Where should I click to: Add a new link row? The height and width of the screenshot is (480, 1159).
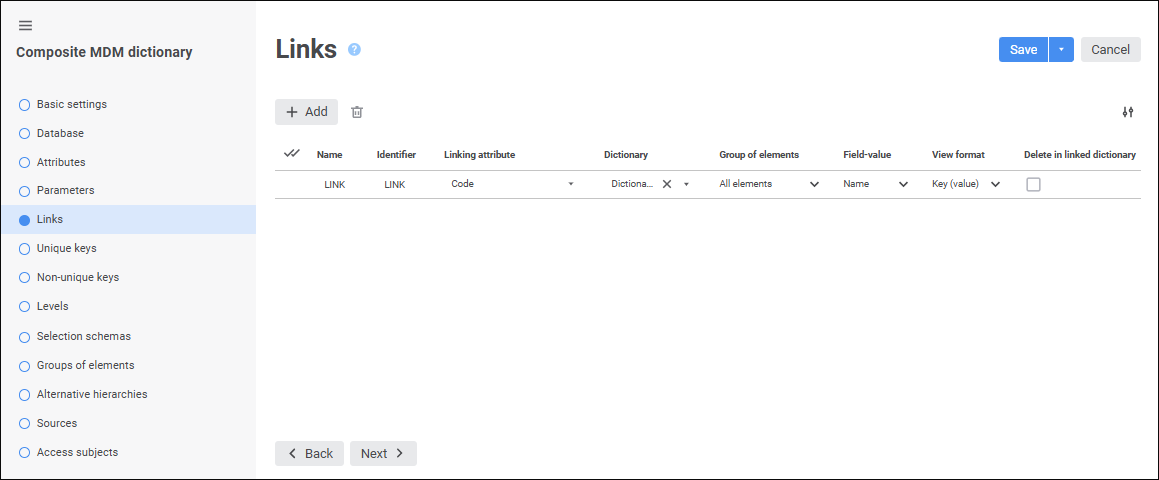coord(306,112)
